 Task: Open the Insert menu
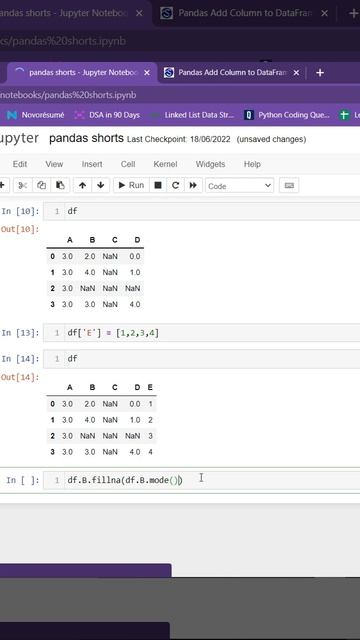point(92,164)
